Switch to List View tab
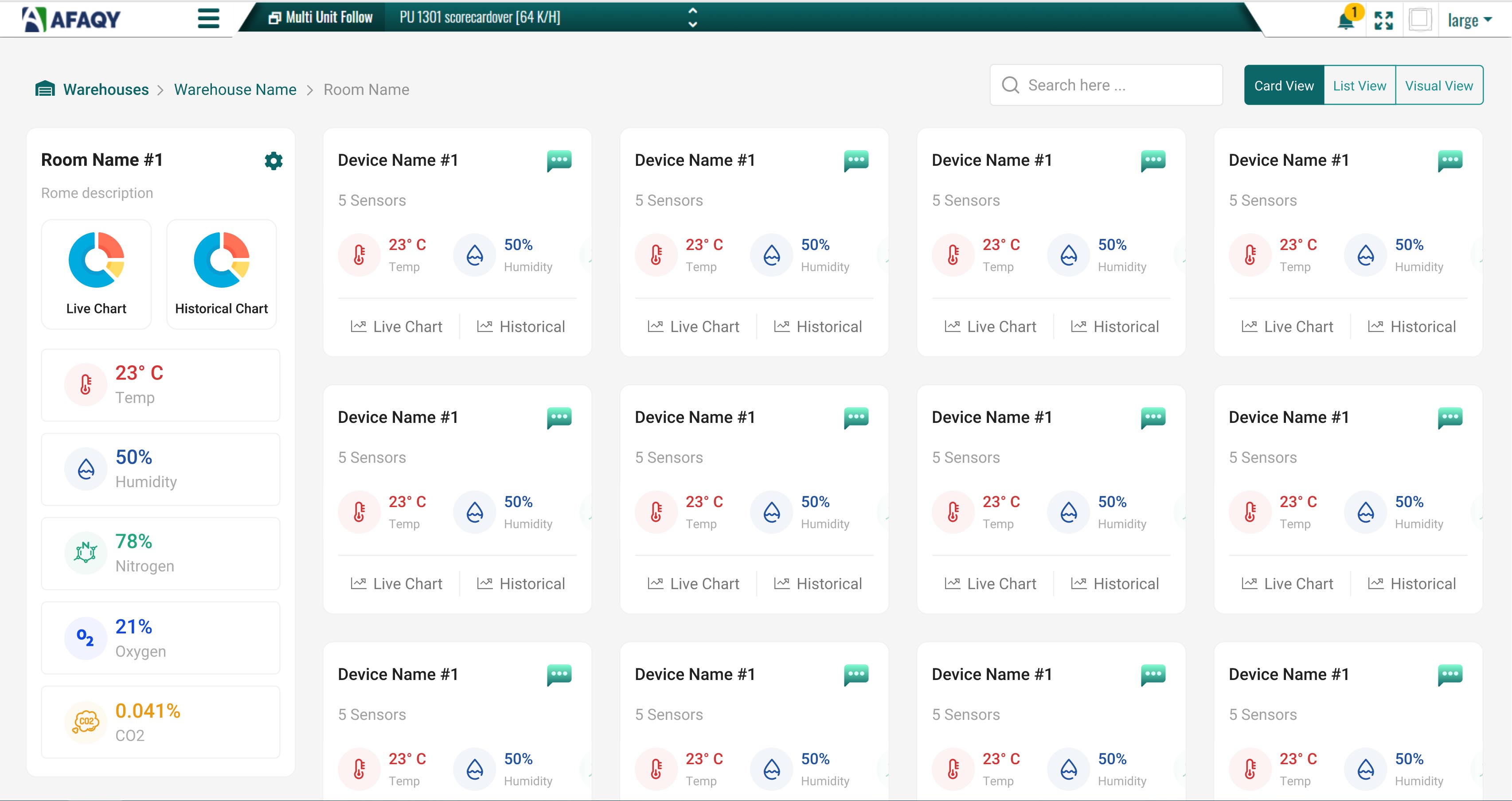The height and width of the screenshot is (801, 1512). (x=1360, y=86)
